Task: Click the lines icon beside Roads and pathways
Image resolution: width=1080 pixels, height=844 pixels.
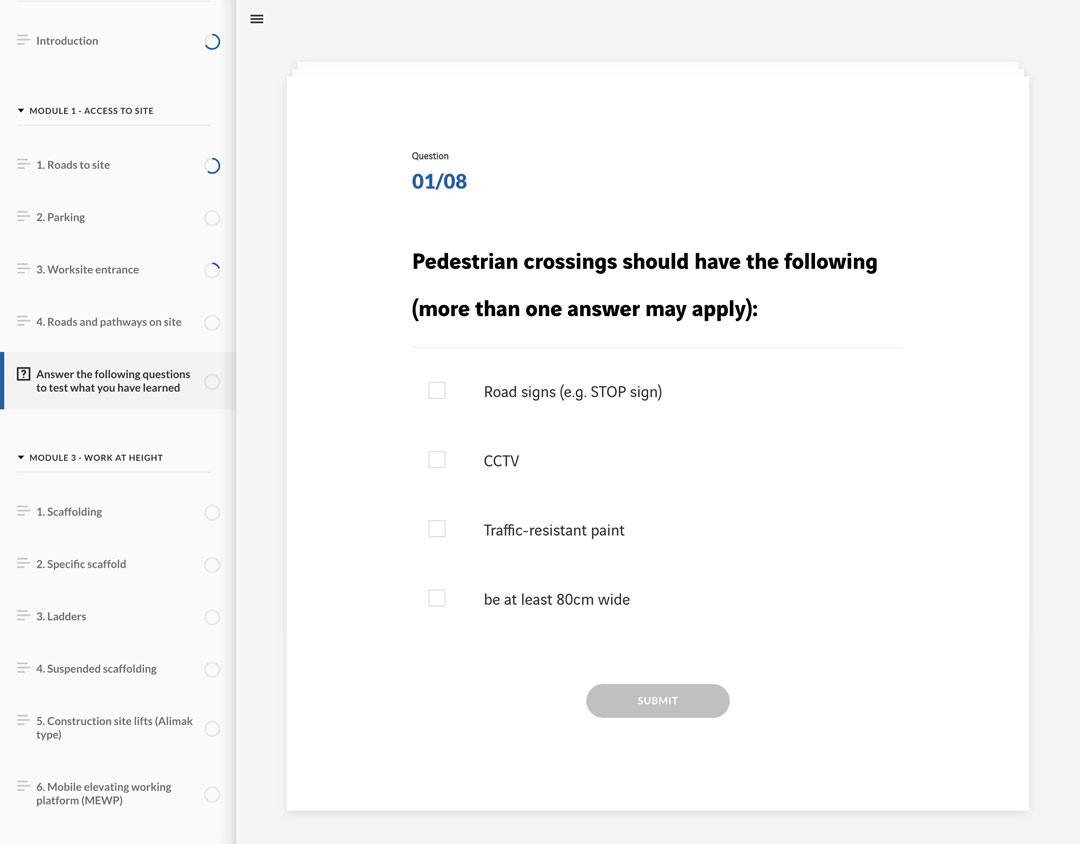Action: click(x=23, y=321)
